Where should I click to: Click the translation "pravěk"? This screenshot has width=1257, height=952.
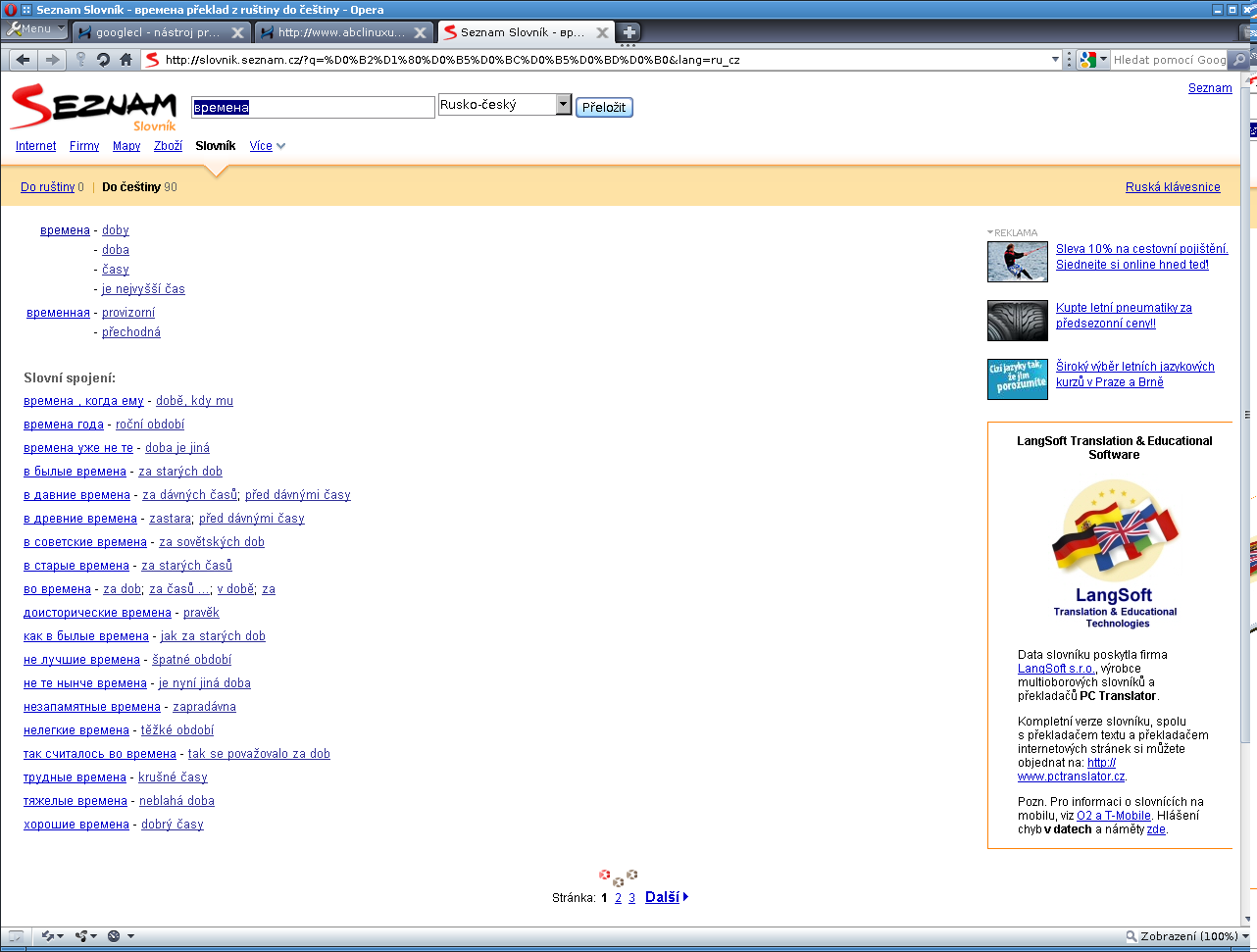click(x=201, y=613)
